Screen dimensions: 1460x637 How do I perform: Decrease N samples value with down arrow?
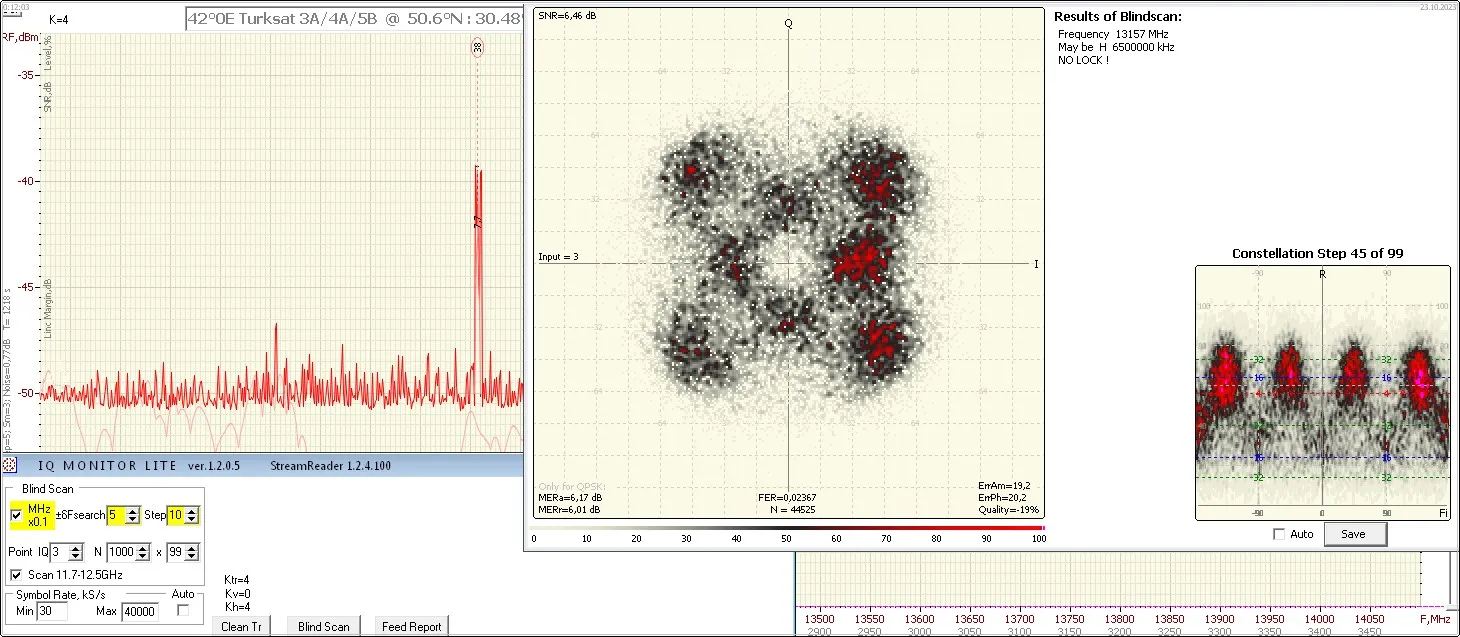143,557
